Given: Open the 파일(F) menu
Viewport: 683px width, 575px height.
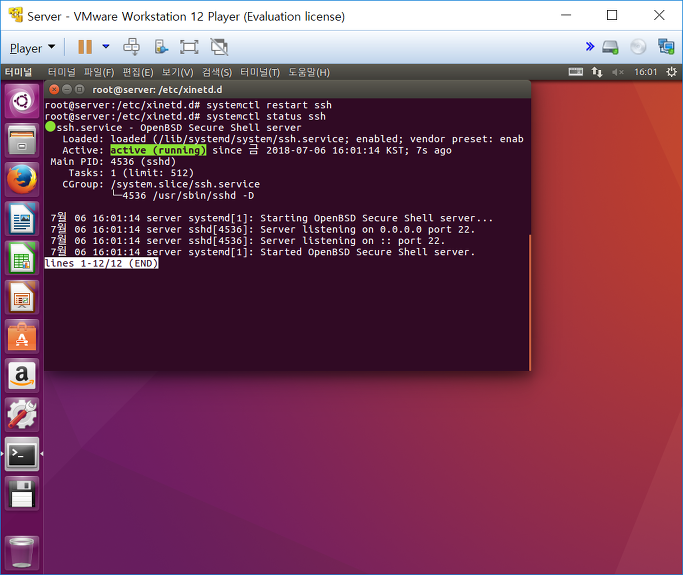Looking at the screenshot, I should point(99,72).
